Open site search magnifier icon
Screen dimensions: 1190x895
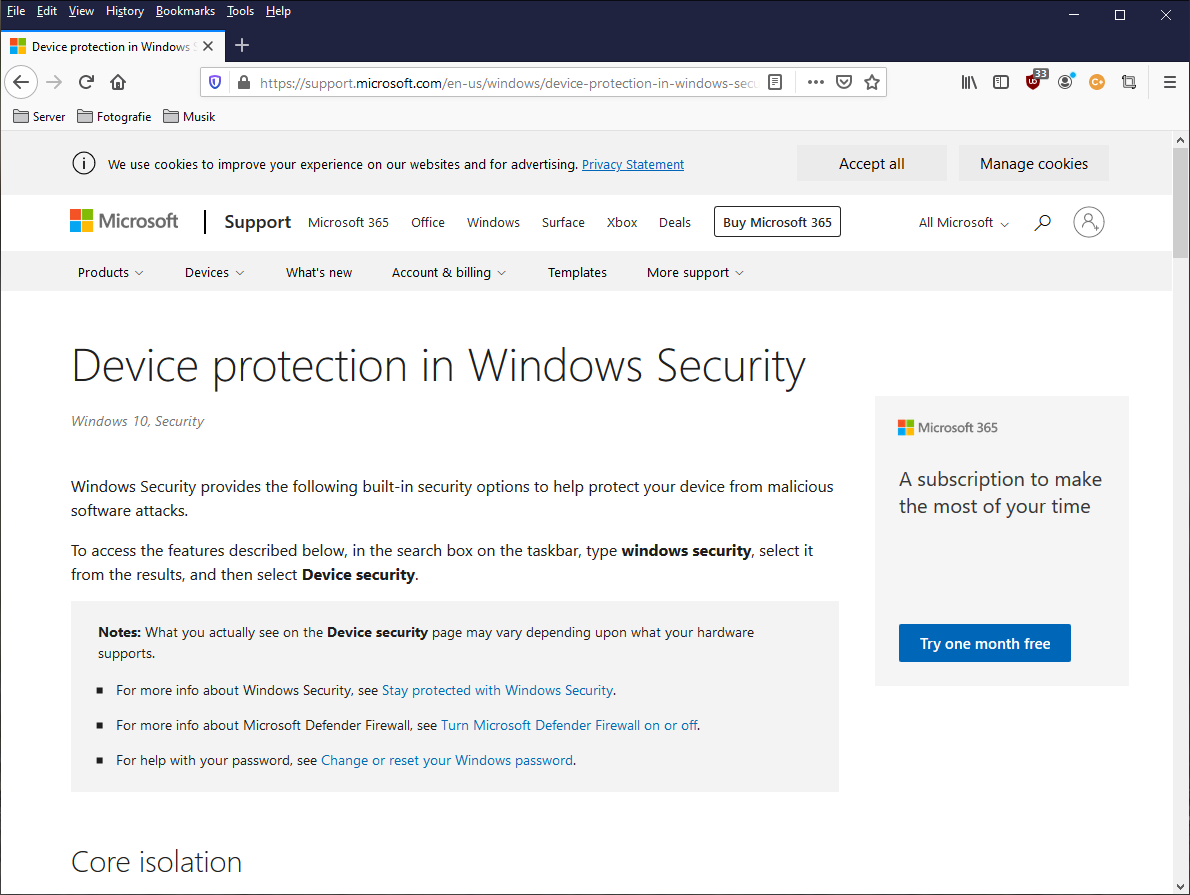click(1043, 222)
